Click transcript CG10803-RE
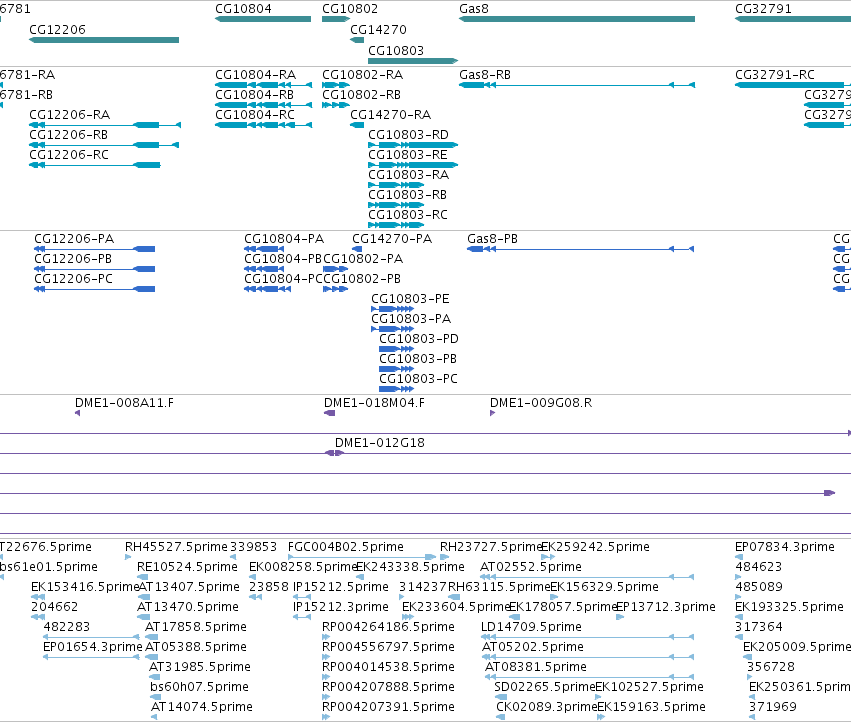This screenshot has width=851, height=722. [413, 165]
